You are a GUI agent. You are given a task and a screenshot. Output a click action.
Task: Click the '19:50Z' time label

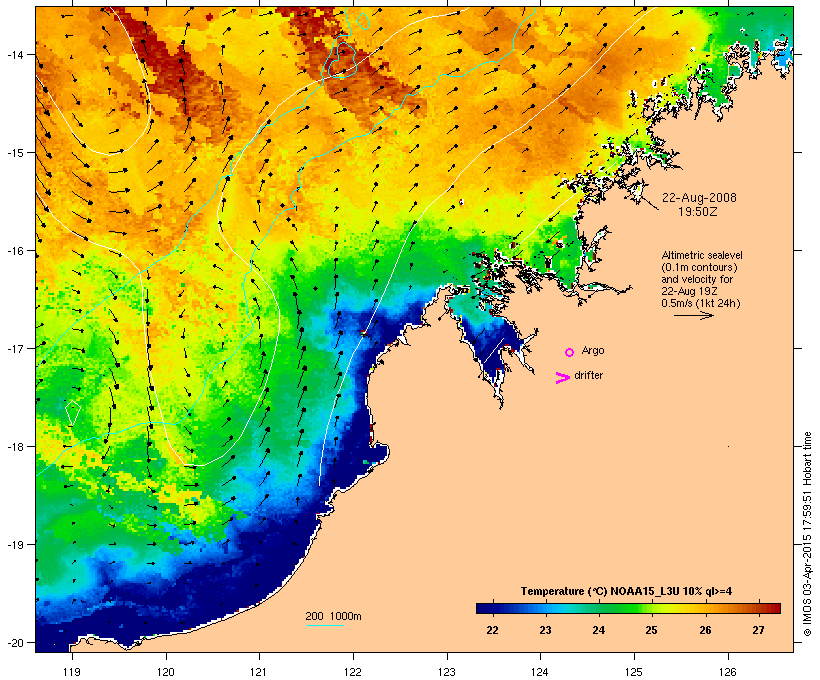698,212
